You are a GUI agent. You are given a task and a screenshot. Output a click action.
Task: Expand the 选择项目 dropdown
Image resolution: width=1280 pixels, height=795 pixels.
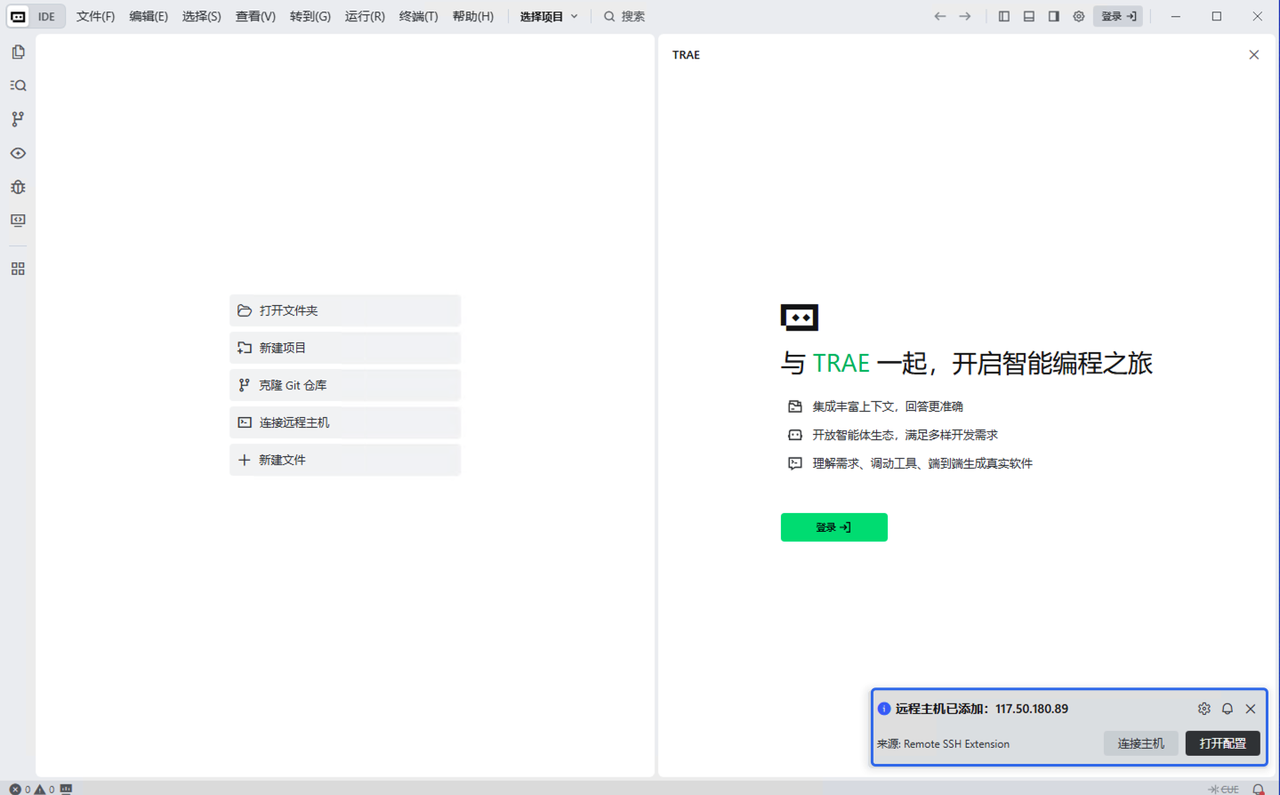point(549,16)
